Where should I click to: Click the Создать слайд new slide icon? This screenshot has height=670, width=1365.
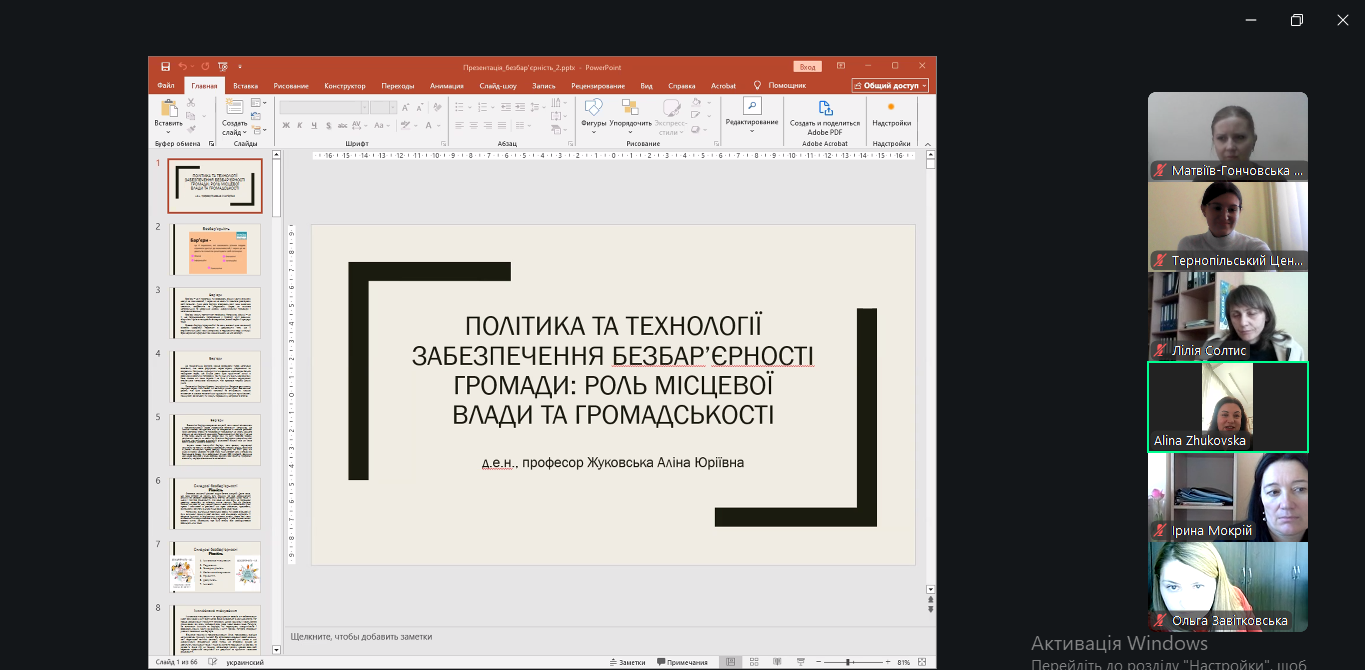pos(234,108)
